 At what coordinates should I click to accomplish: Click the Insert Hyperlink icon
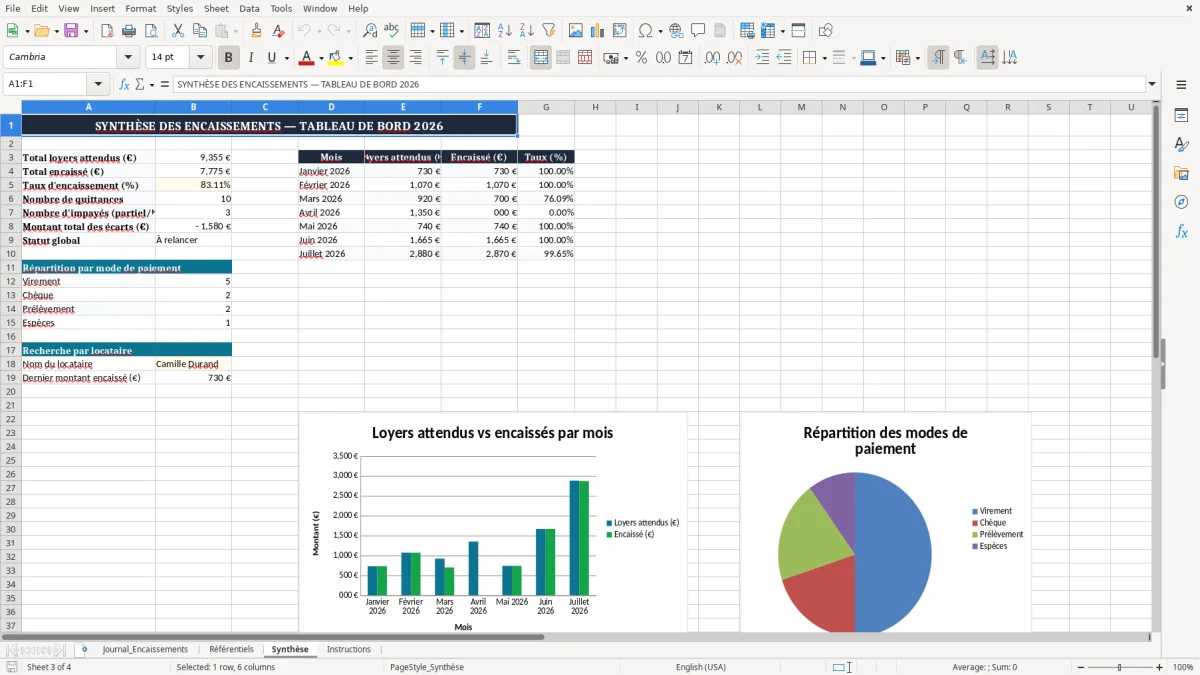click(x=676, y=31)
